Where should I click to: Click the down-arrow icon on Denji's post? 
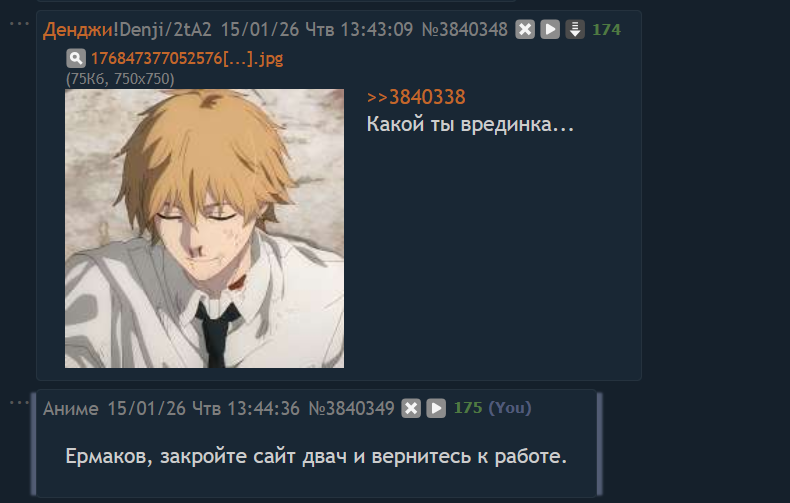tap(575, 29)
